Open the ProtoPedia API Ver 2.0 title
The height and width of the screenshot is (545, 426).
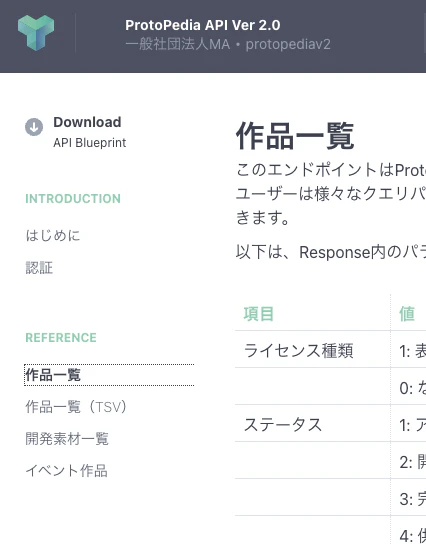click(x=203, y=25)
